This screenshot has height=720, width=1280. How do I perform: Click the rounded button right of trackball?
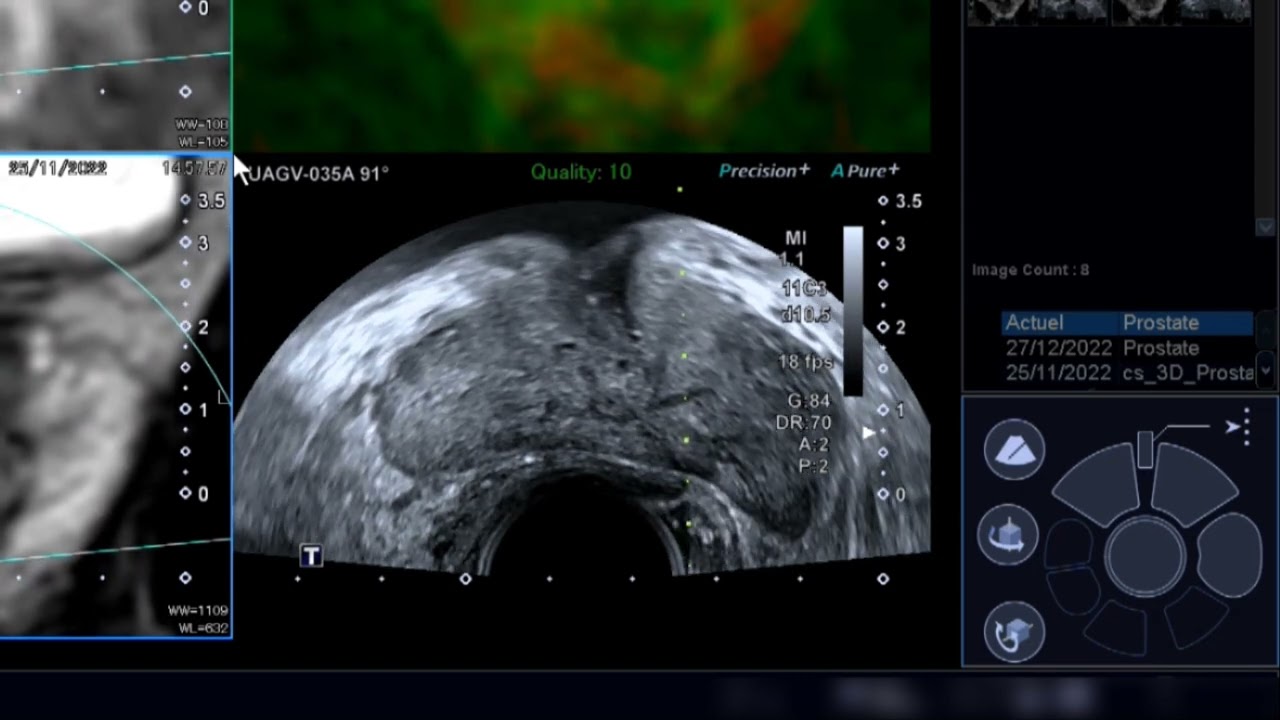1229,556
